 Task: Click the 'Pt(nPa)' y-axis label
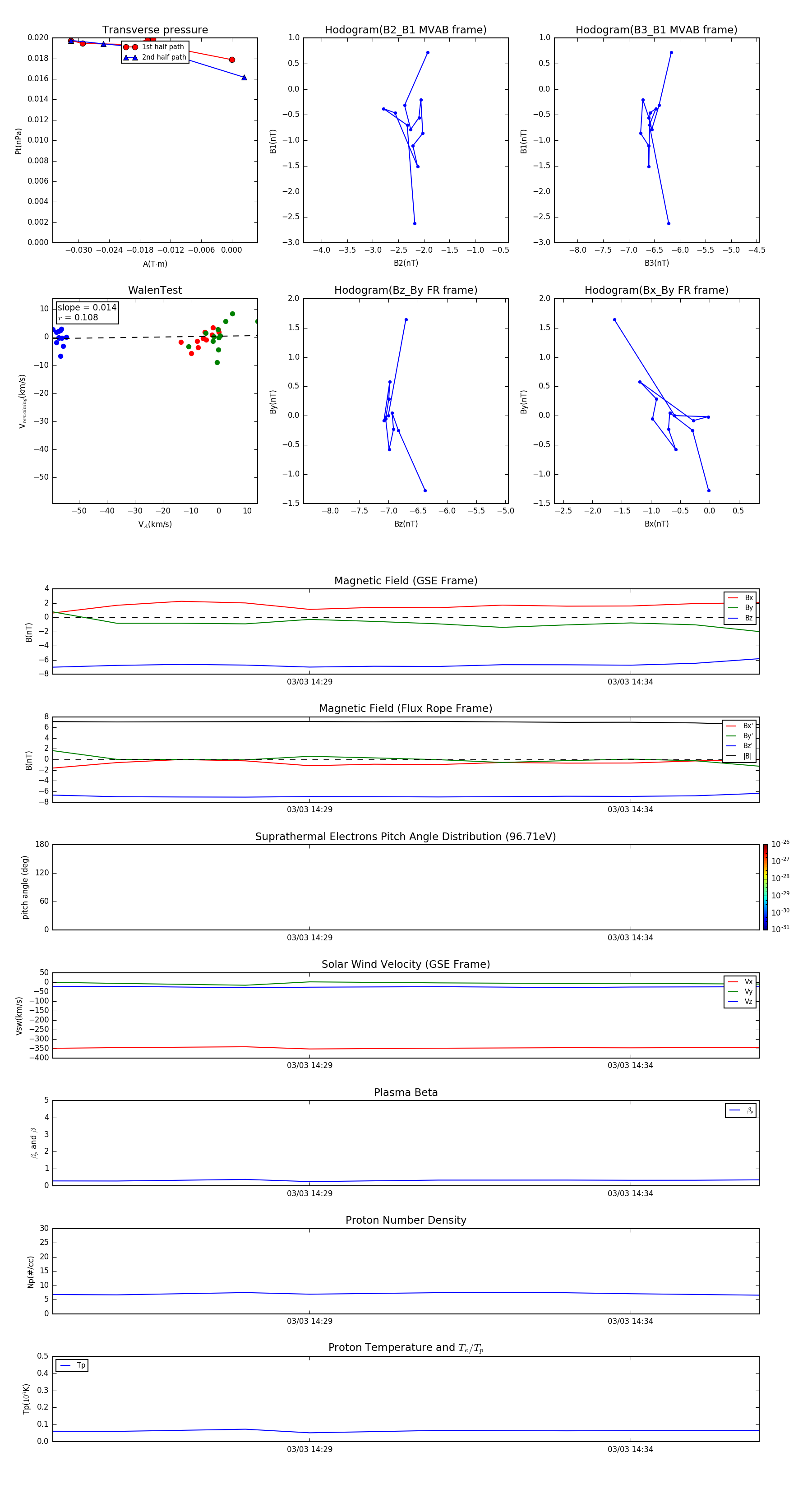(x=18, y=141)
